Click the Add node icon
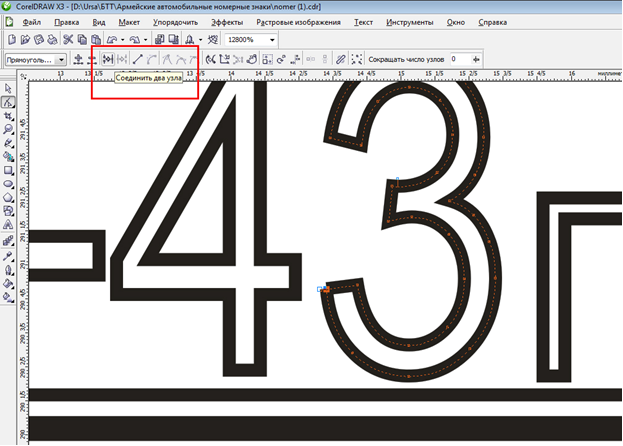This screenshot has height=446, width=623. point(78,60)
